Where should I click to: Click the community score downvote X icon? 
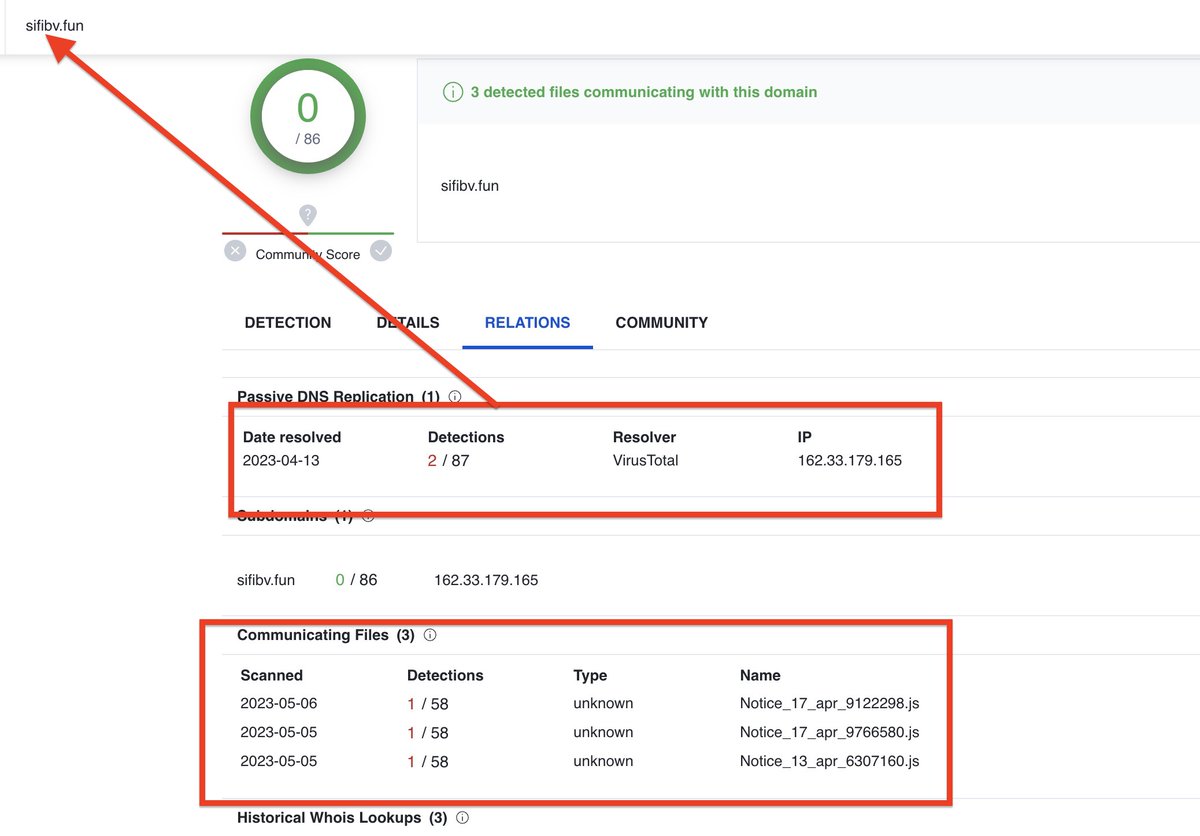tap(235, 251)
